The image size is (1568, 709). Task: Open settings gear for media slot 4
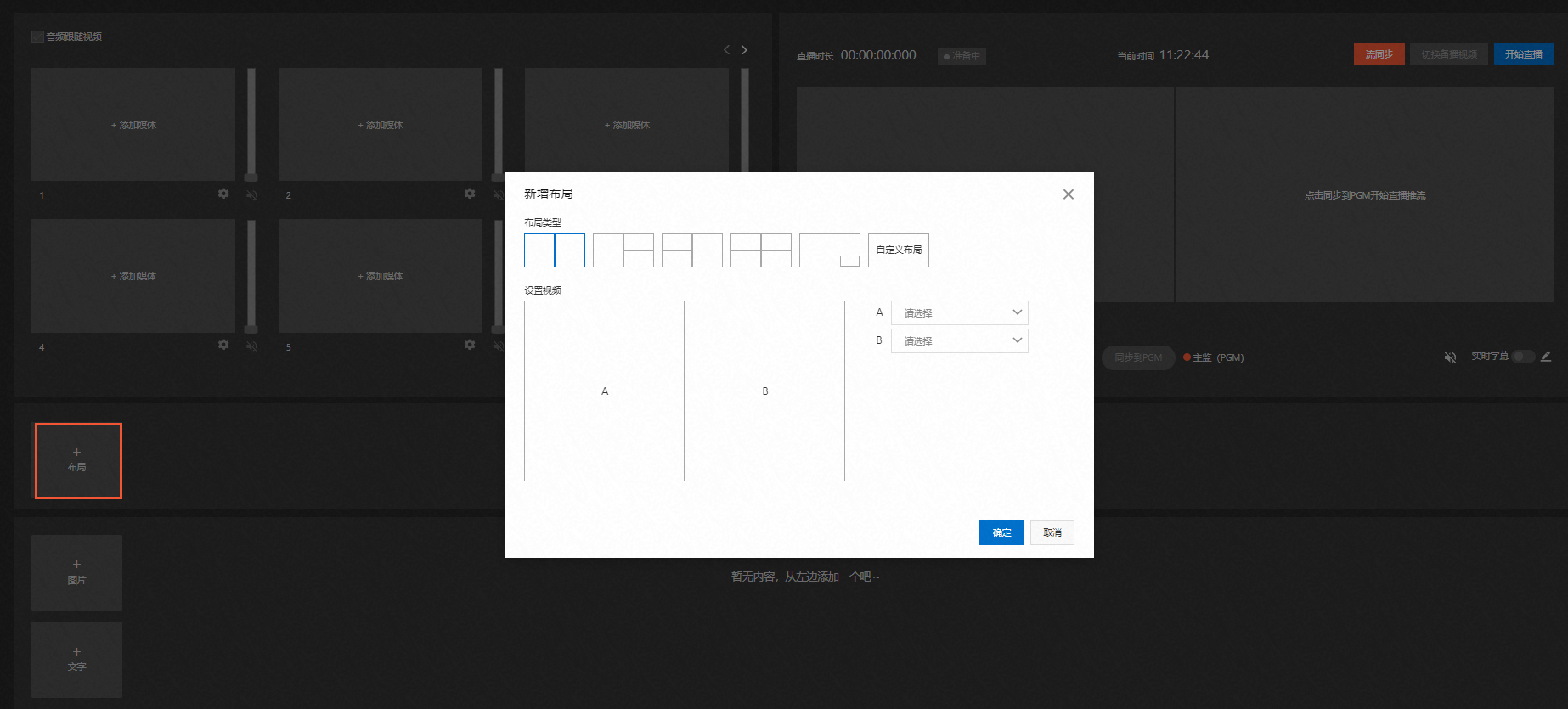(x=223, y=345)
